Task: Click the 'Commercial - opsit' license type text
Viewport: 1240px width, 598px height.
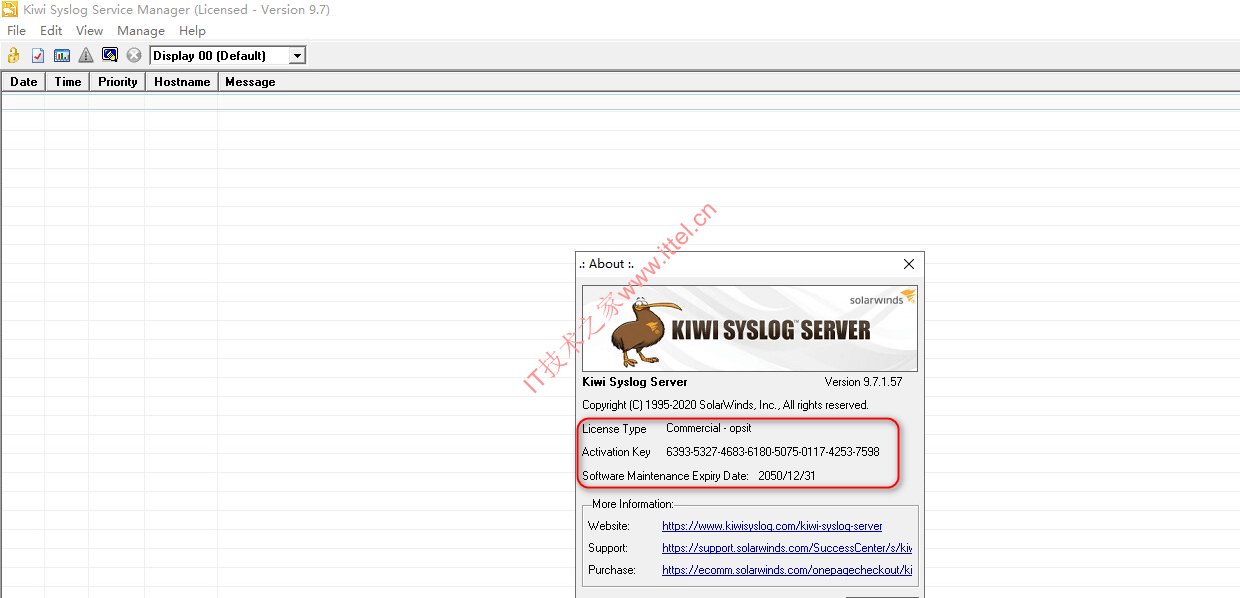Action: (709, 428)
